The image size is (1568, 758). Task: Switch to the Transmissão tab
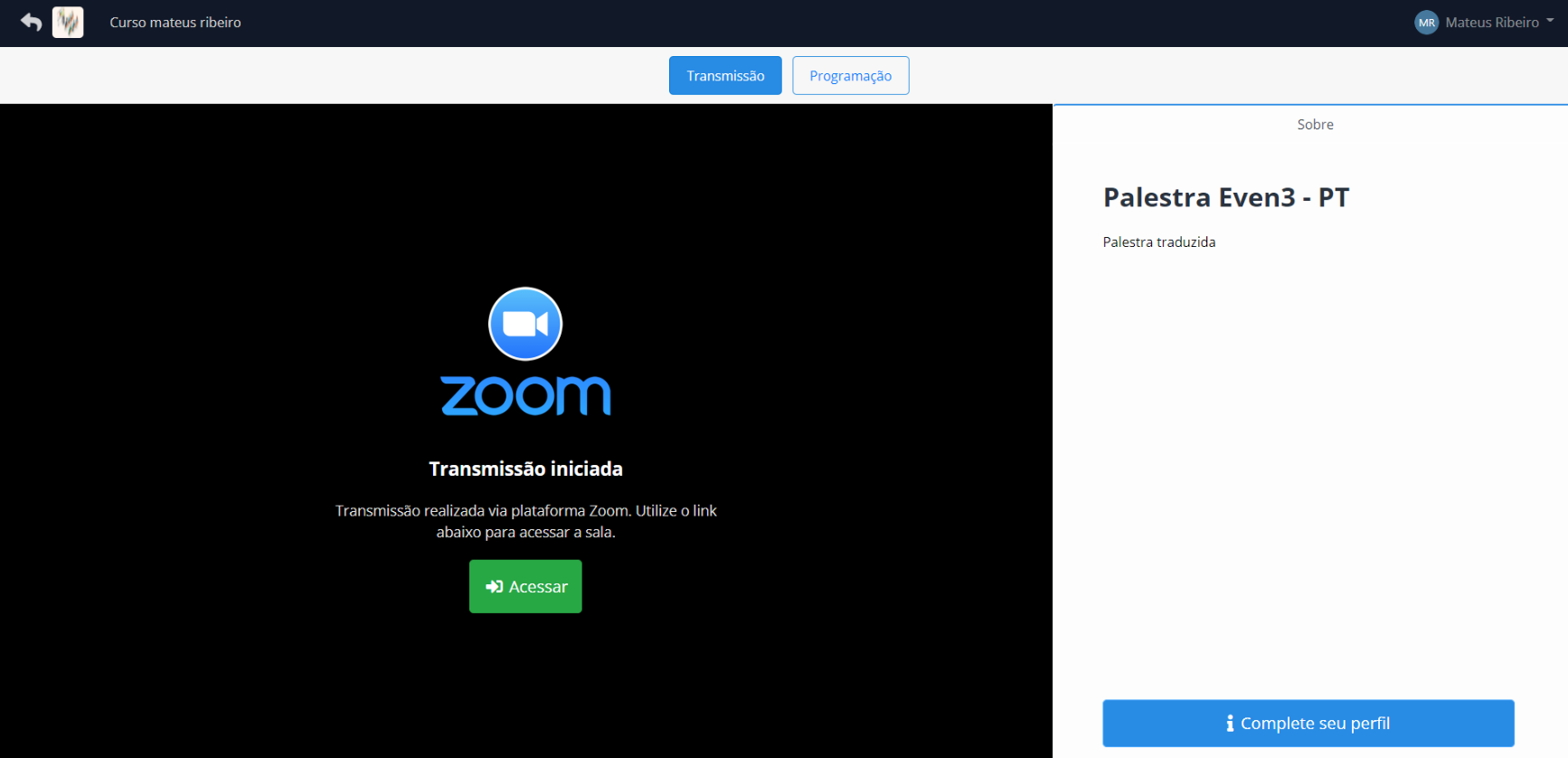tap(725, 75)
